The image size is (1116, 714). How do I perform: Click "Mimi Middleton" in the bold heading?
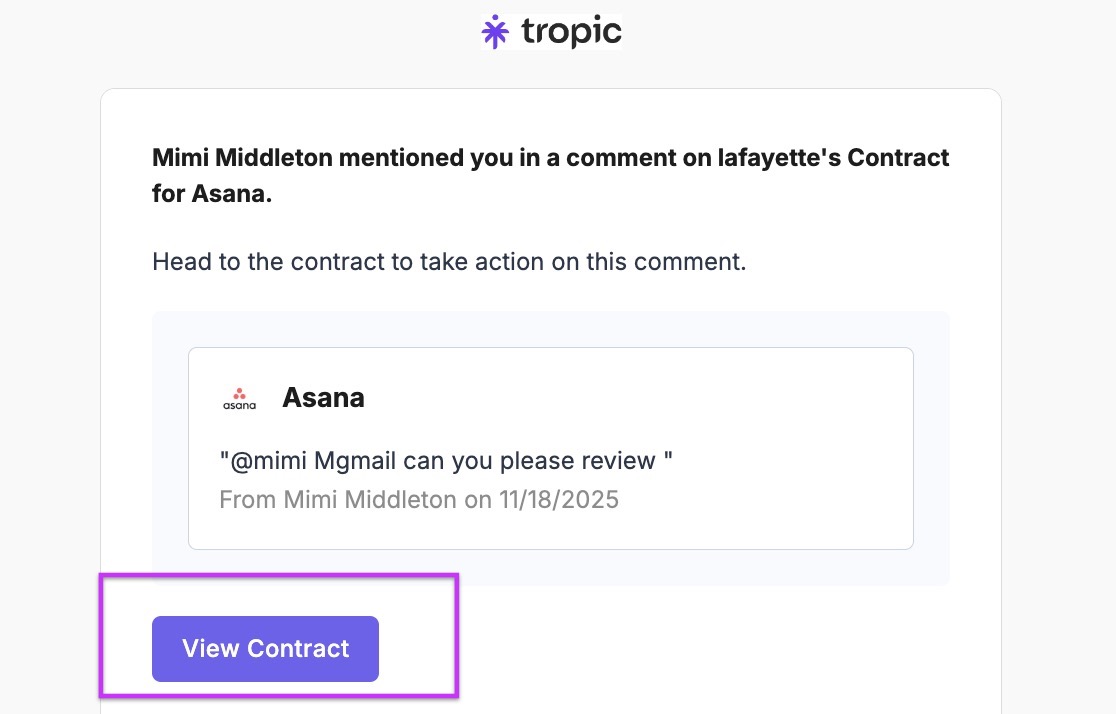(239, 158)
